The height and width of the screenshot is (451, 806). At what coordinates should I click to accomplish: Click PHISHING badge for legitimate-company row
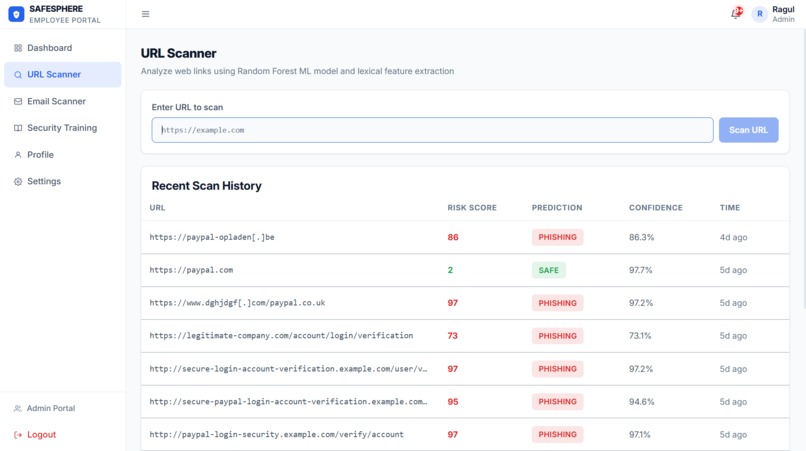click(557, 336)
